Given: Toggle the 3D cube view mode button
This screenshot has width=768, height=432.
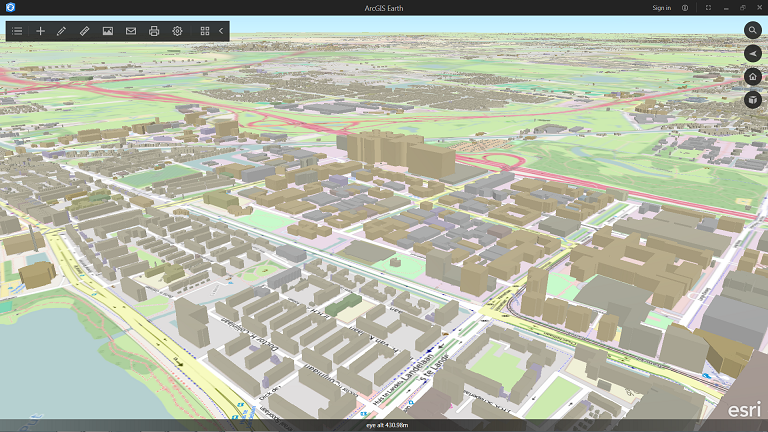Looking at the screenshot, I should click(753, 100).
